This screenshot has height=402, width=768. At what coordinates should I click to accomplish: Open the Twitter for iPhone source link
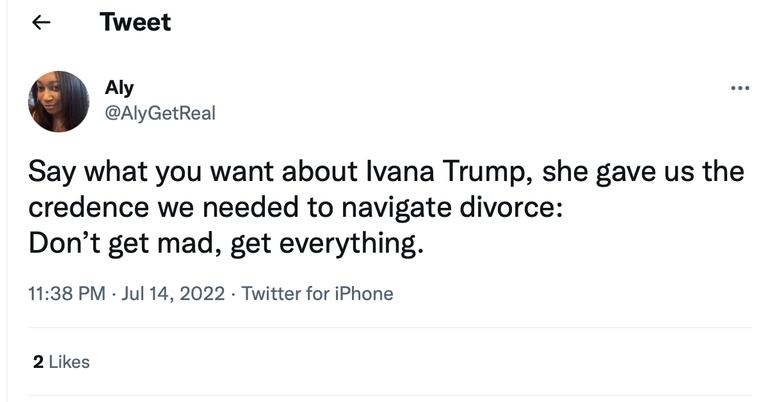pos(317,293)
